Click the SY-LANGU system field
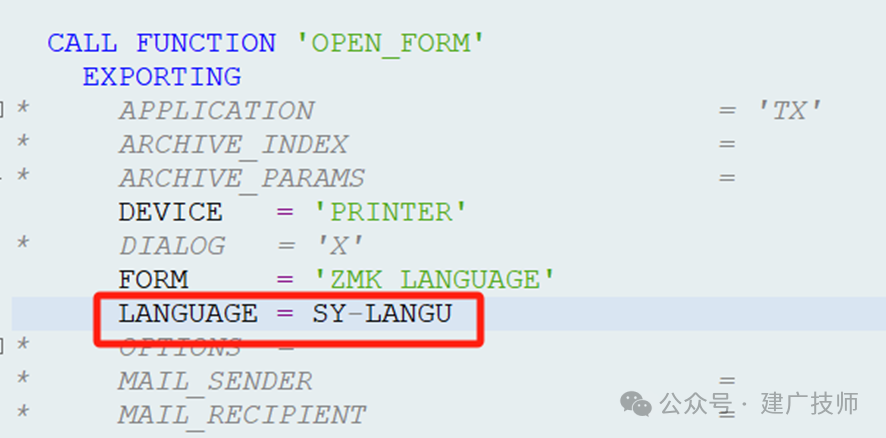Viewport: 886px width, 438px height. pos(383,314)
